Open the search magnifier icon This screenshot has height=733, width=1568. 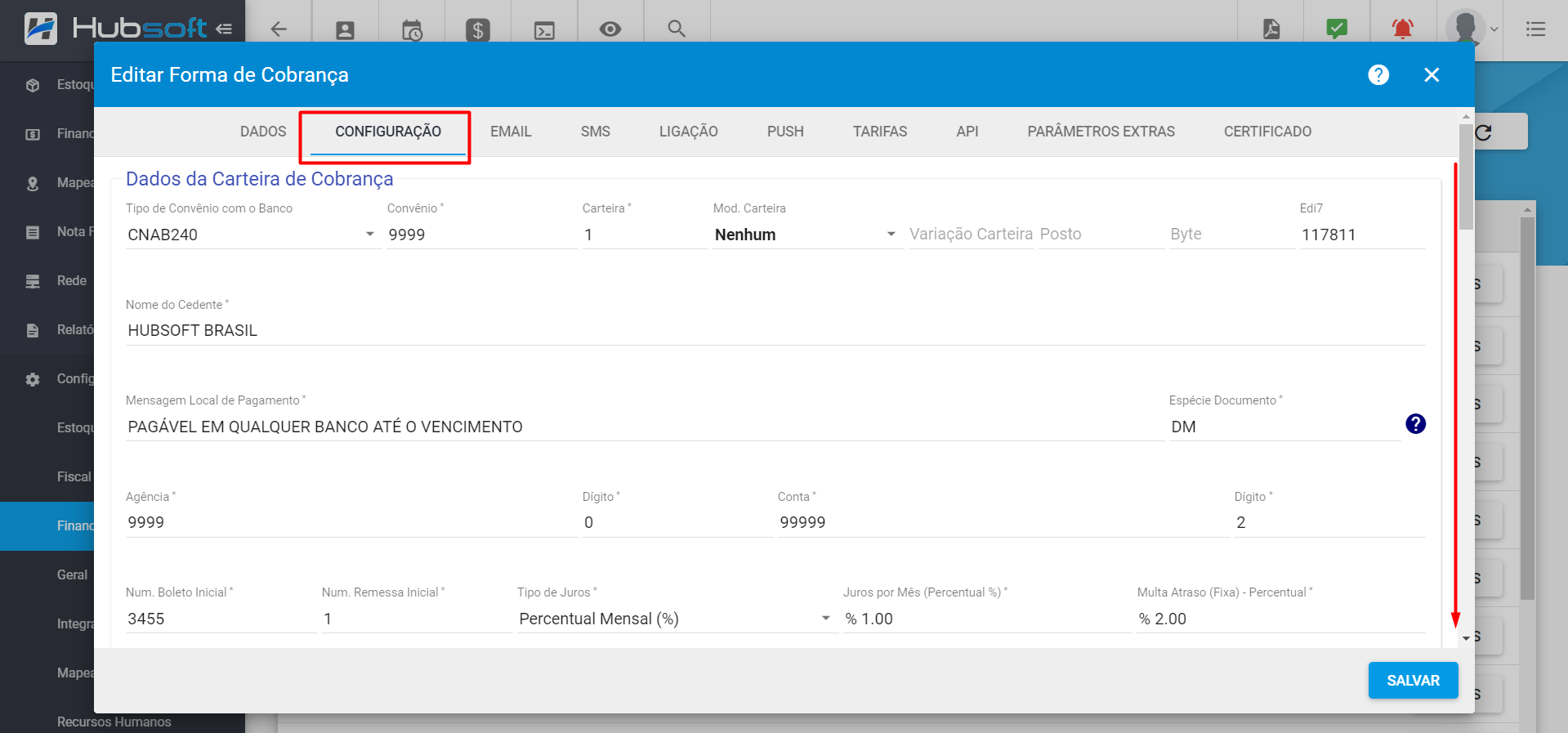[677, 29]
